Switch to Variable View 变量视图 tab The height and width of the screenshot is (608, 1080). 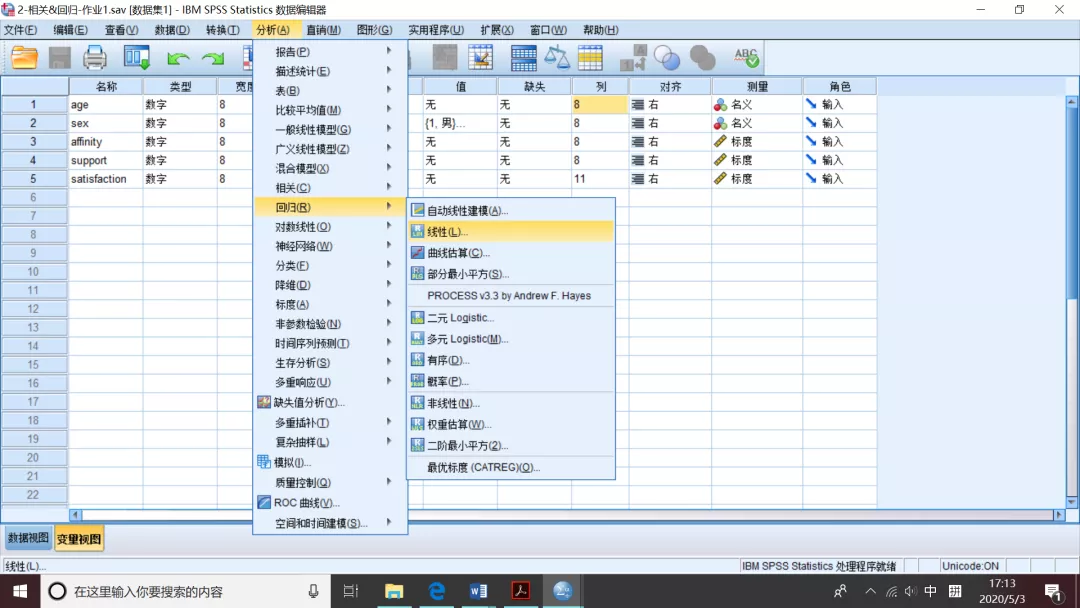79,538
